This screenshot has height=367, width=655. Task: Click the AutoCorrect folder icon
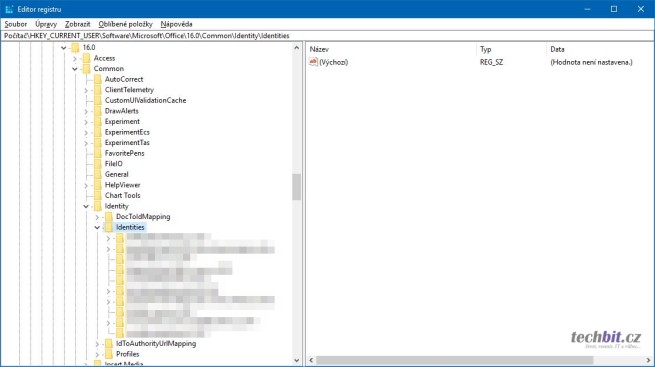pos(98,79)
